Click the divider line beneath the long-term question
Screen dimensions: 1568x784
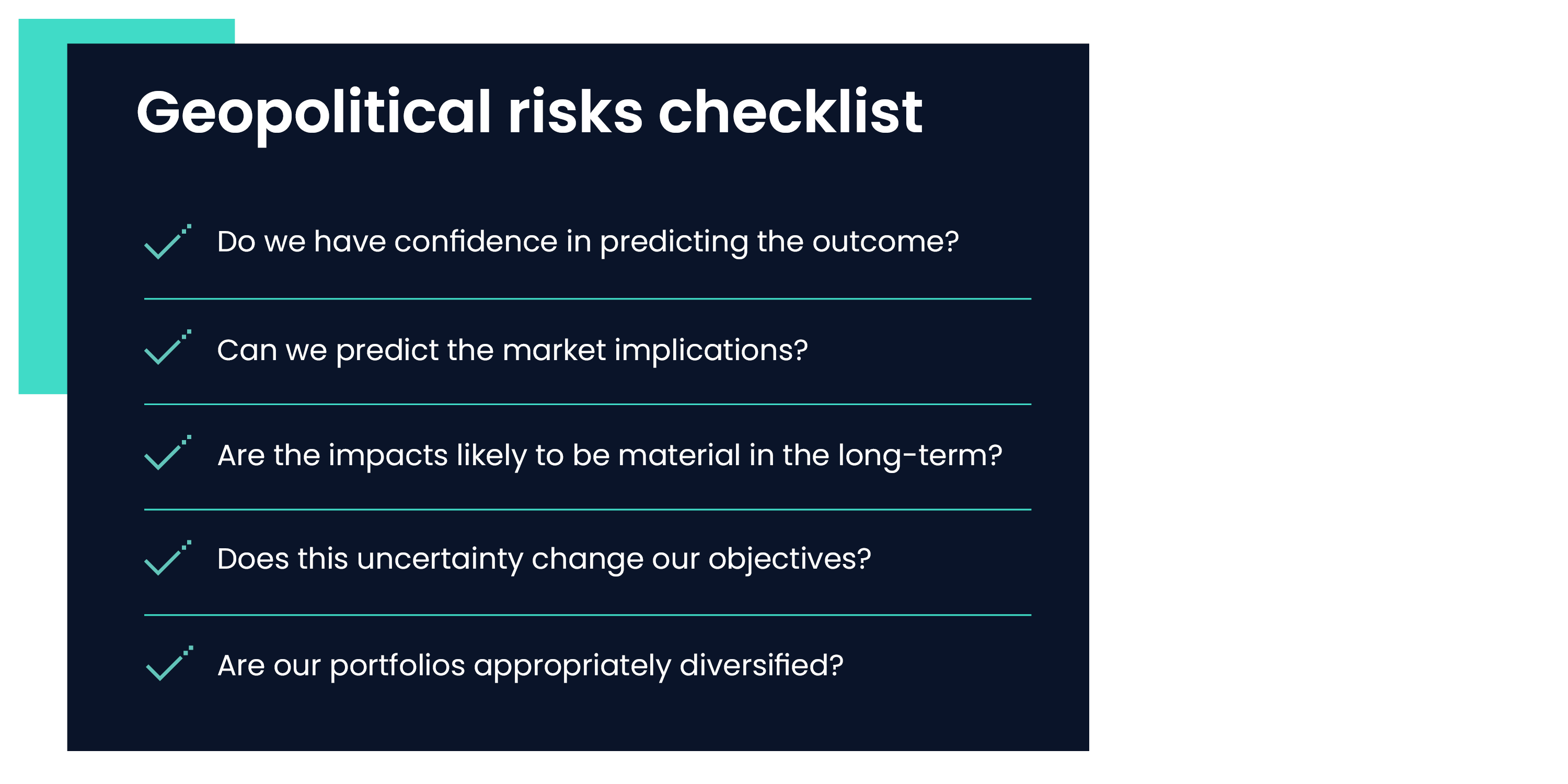click(x=587, y=510)
